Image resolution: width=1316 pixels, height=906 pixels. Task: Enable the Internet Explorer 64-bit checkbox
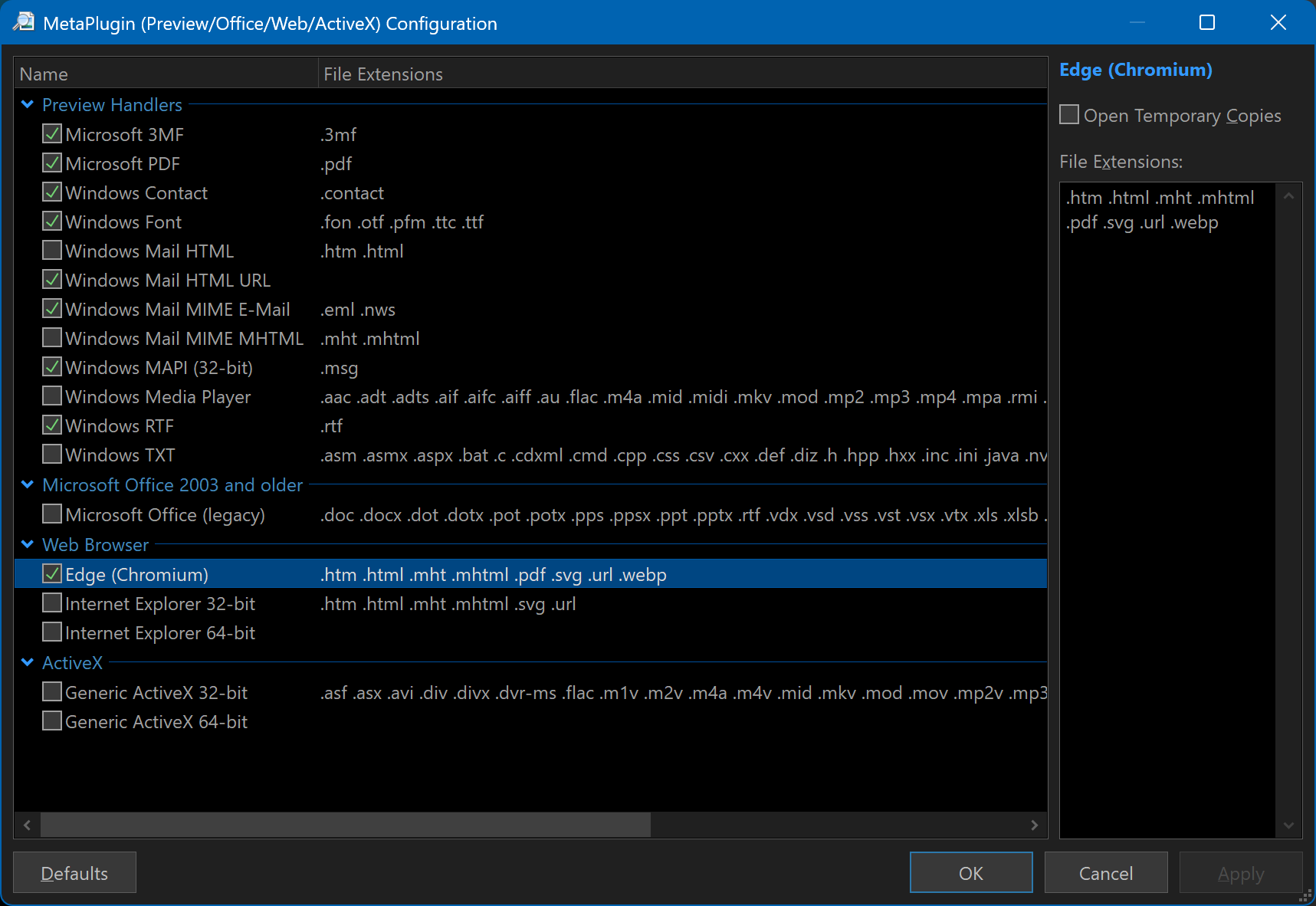click(52, 632)
